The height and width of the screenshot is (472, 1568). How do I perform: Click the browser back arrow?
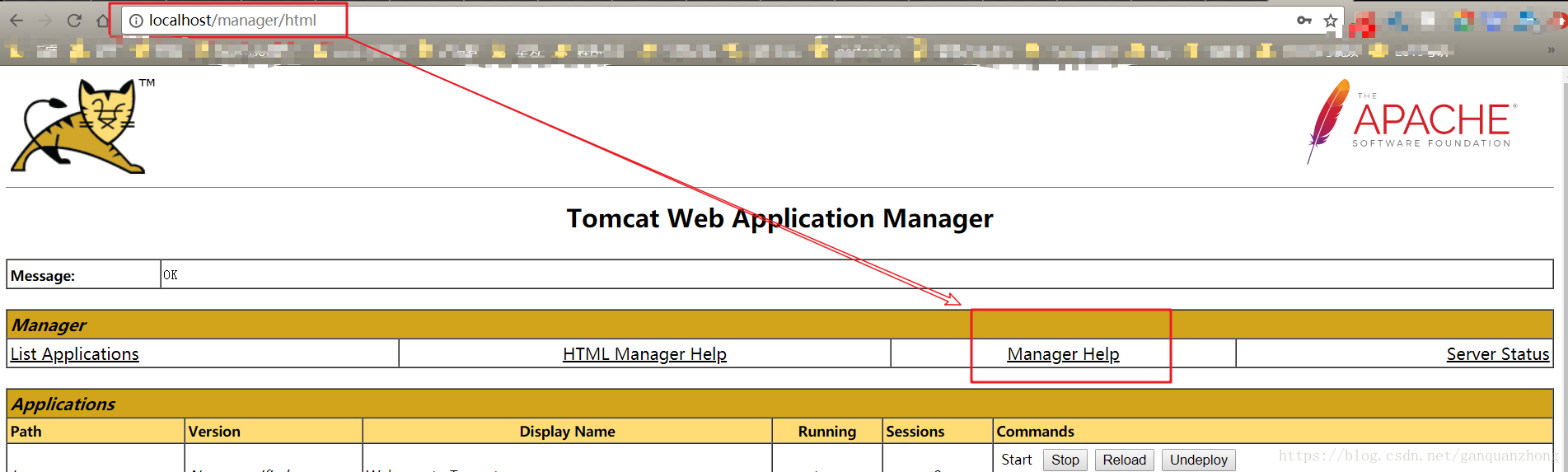click(16, 21)
